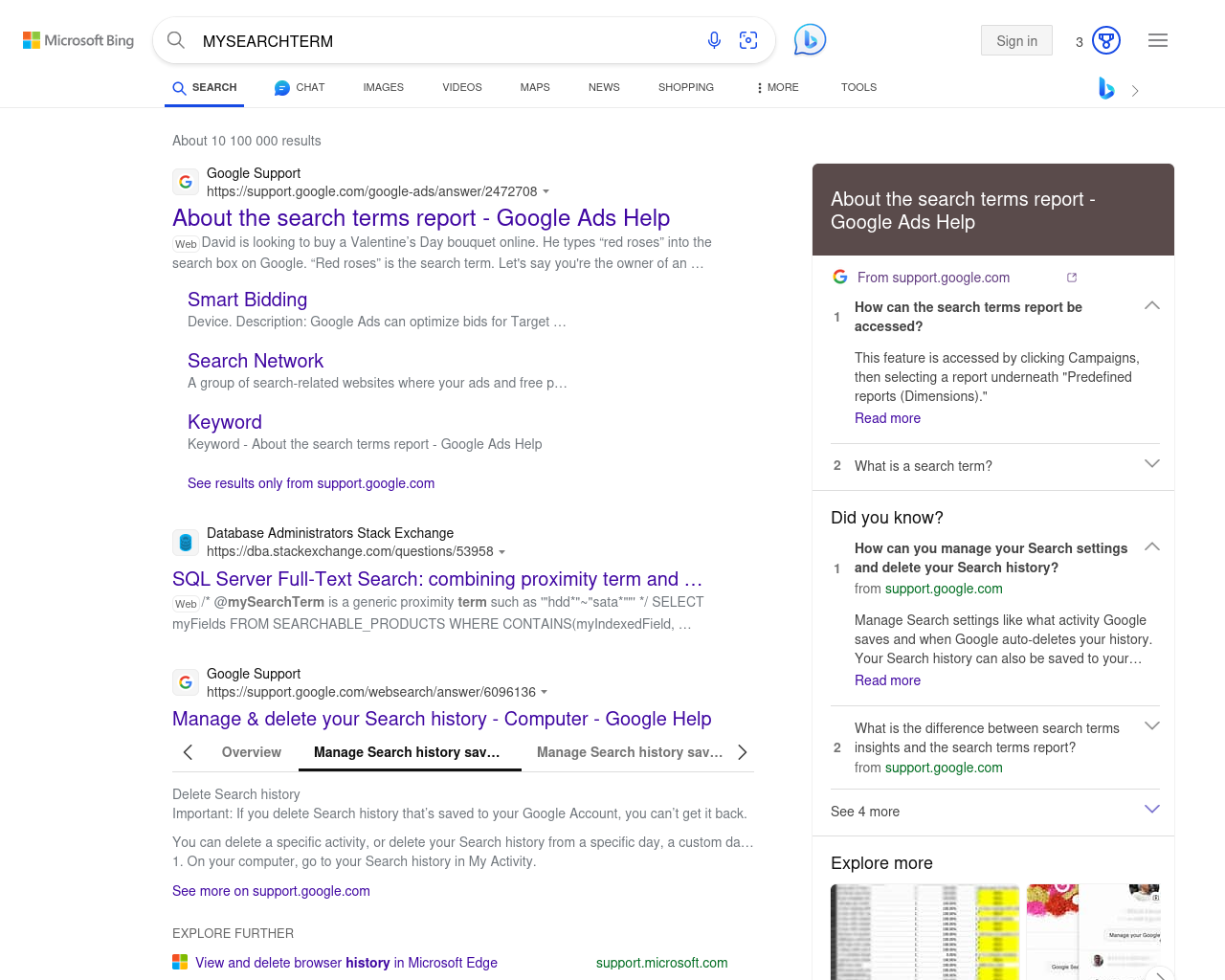Switch to the VIDEOS tab
The image size is (1225, 980).
(x=462, y=87)
